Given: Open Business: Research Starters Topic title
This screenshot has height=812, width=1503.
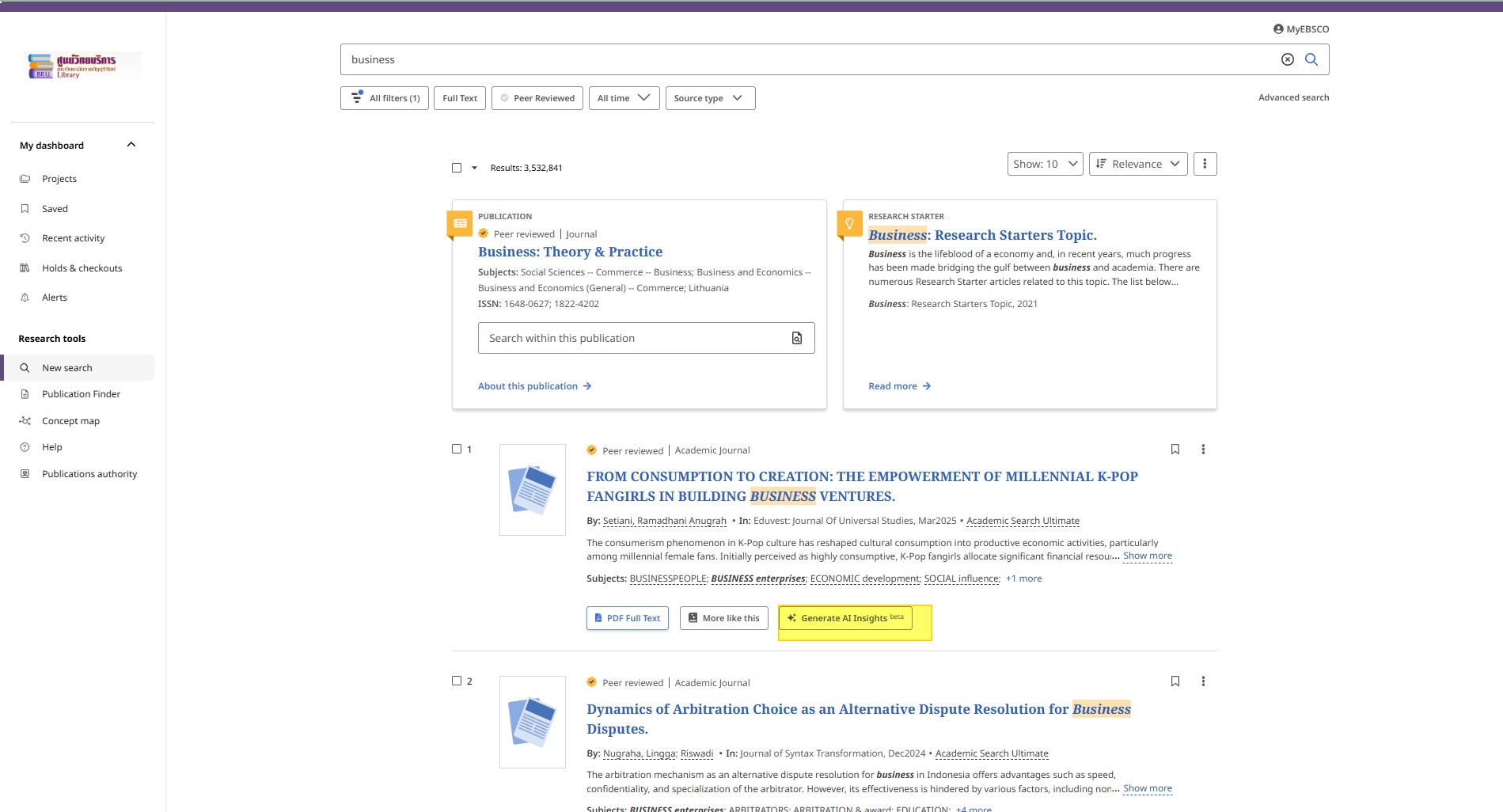Looking at the screenshot, I should coord(982,235).
